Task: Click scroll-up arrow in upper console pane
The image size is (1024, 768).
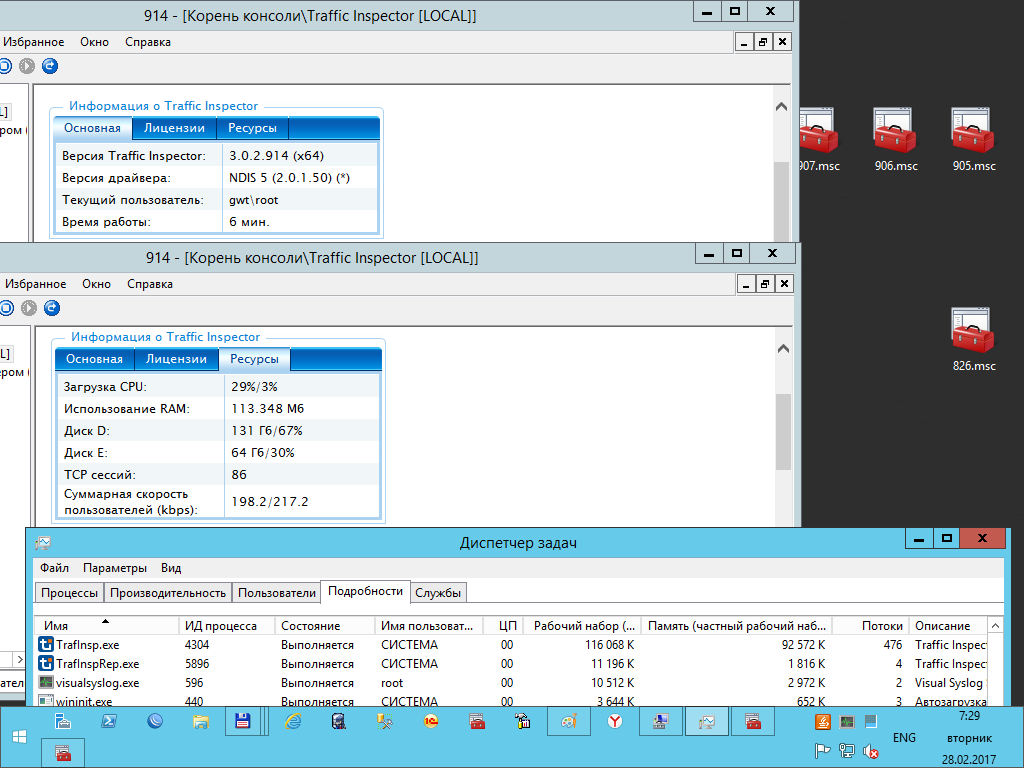Action: [781, 106]
